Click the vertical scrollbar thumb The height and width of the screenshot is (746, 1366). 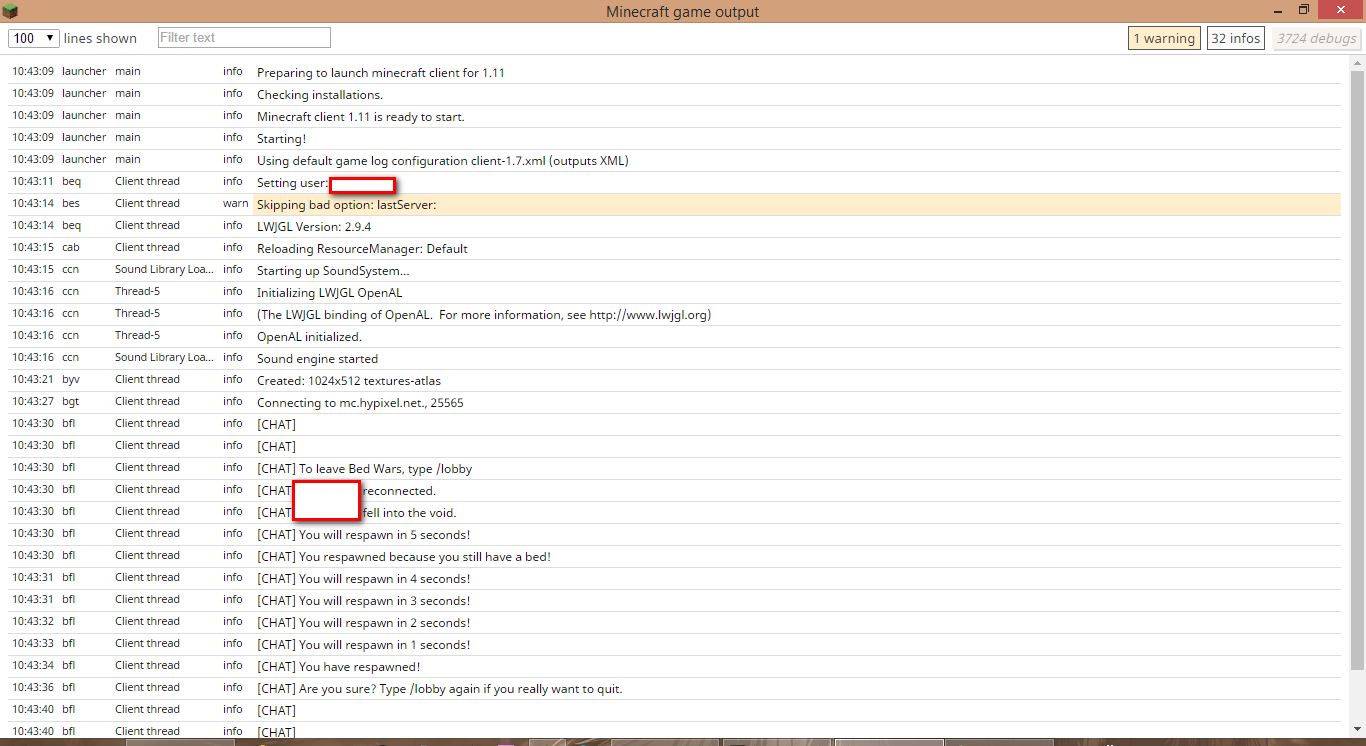[x=1357, y=370]
